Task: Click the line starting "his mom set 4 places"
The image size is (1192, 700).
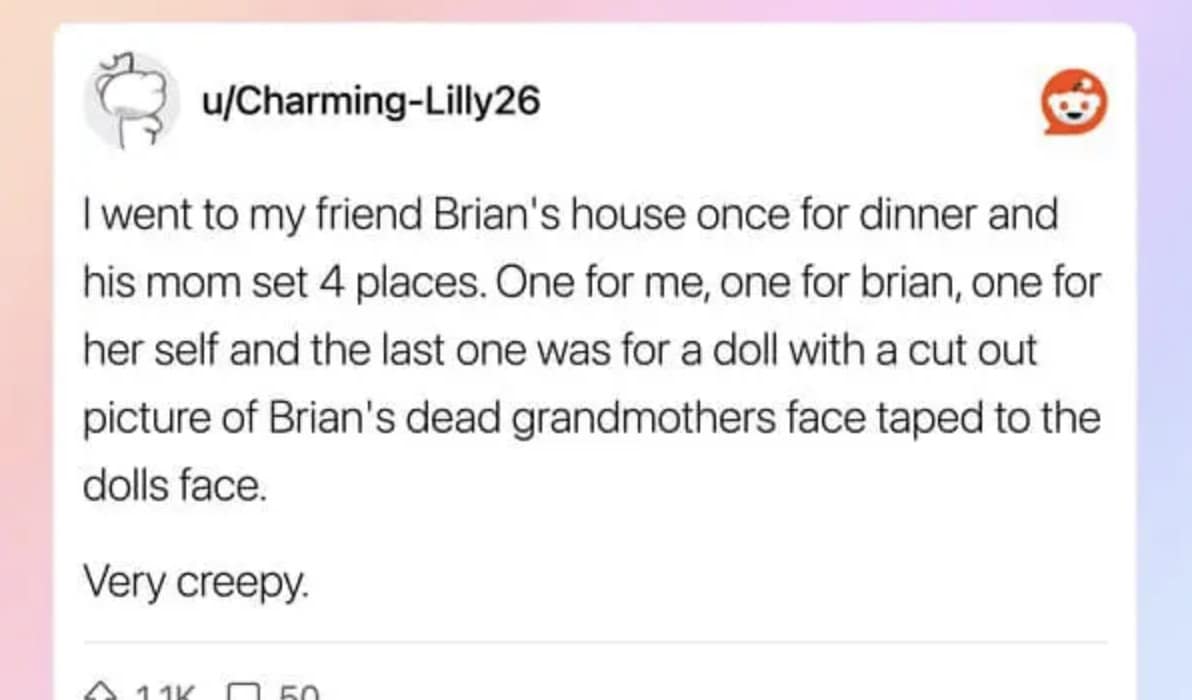Action: pyautogui.click(x=591, y=285)
